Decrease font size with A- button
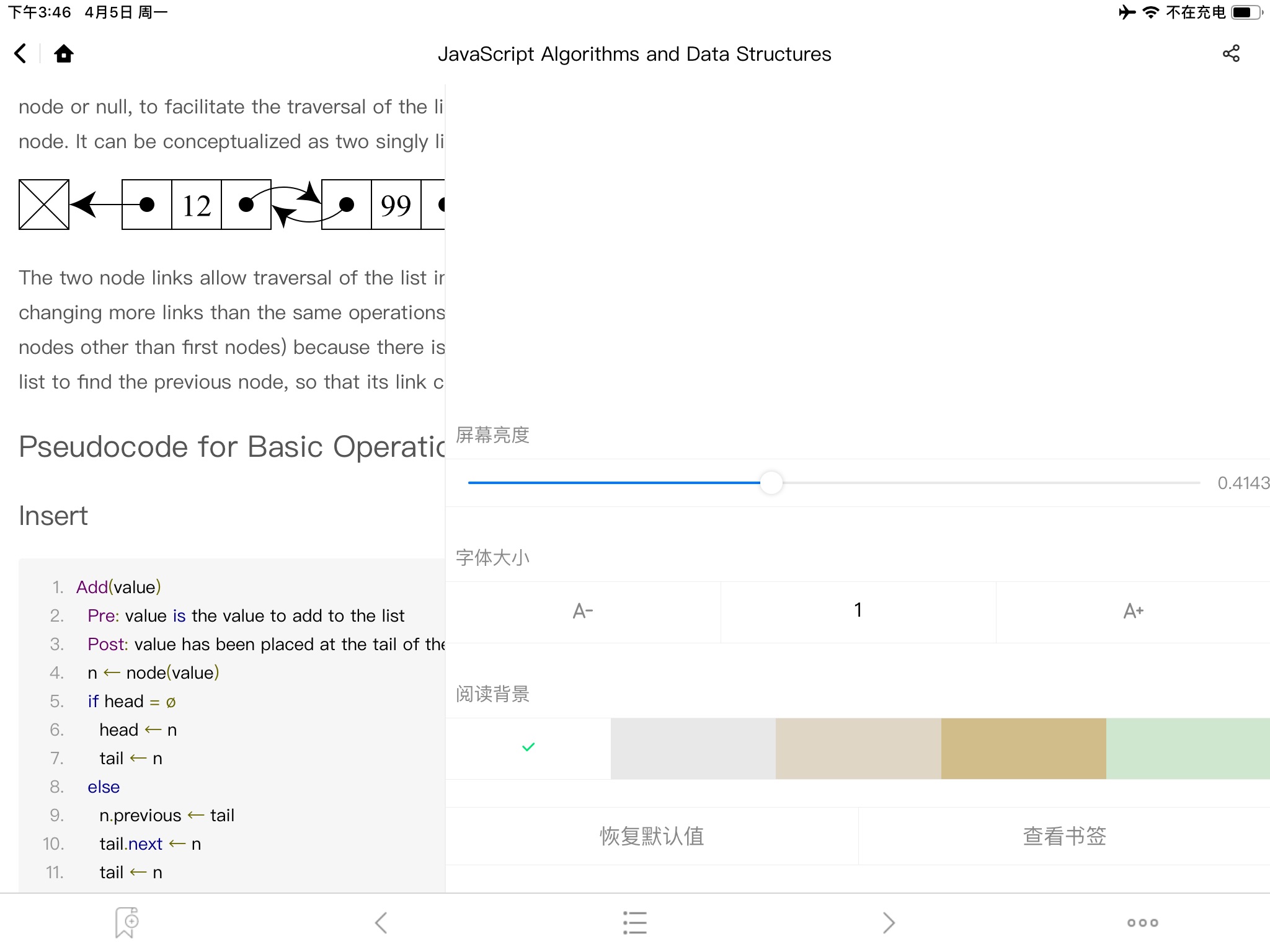The image size is (1270, 952). coord(583,612)
